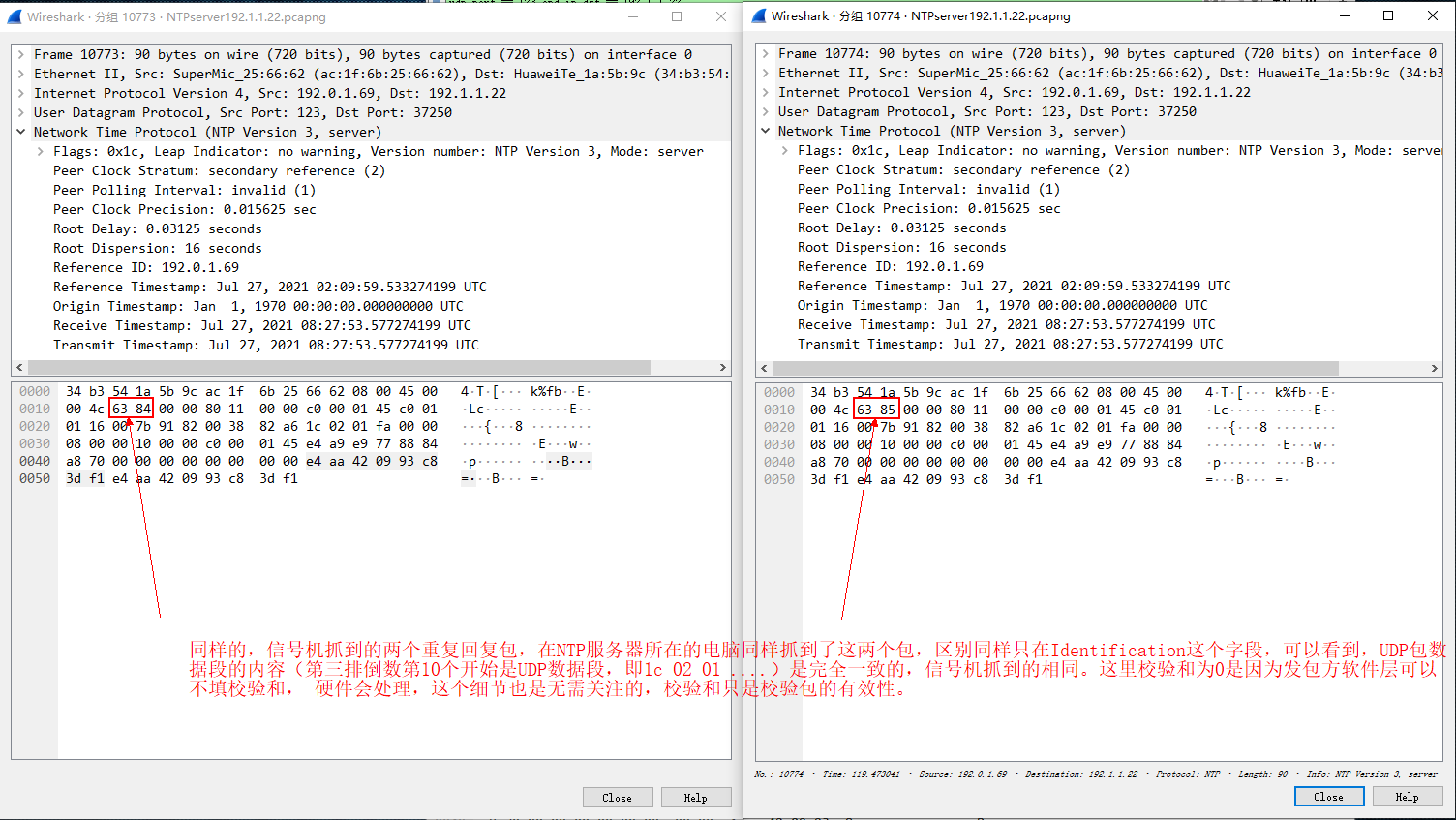Click hex bytes 63 84 in left window
This screenshot has height=820, width=1456.
(132, 410)
